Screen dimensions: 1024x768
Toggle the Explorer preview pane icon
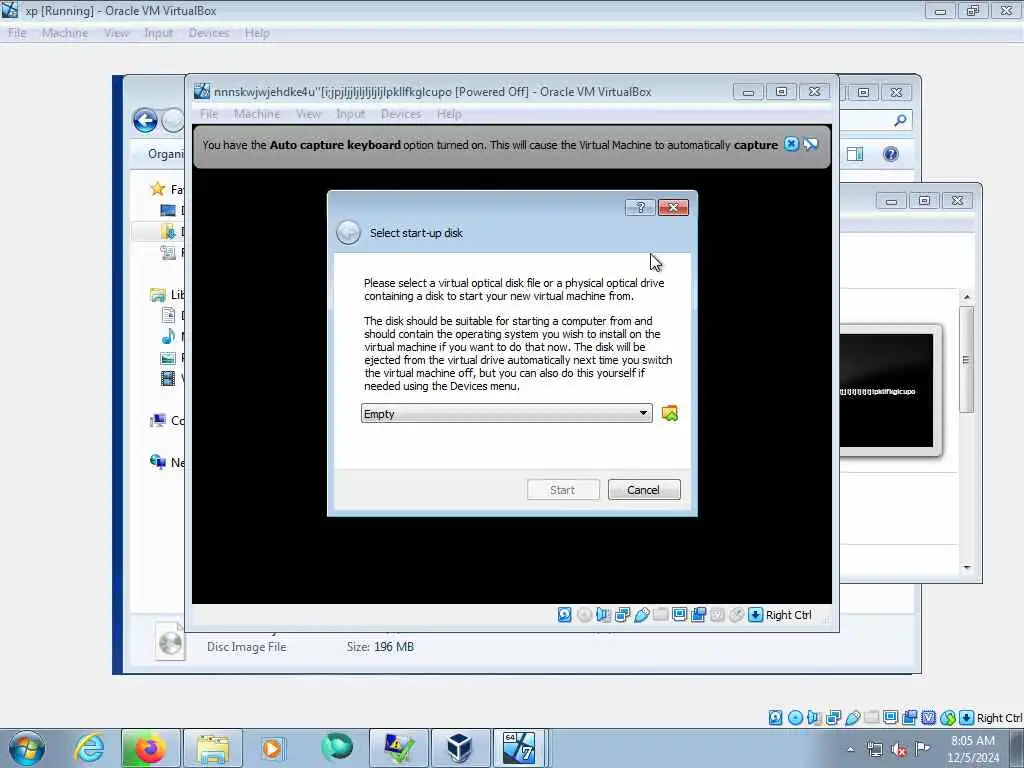[855, 154]
